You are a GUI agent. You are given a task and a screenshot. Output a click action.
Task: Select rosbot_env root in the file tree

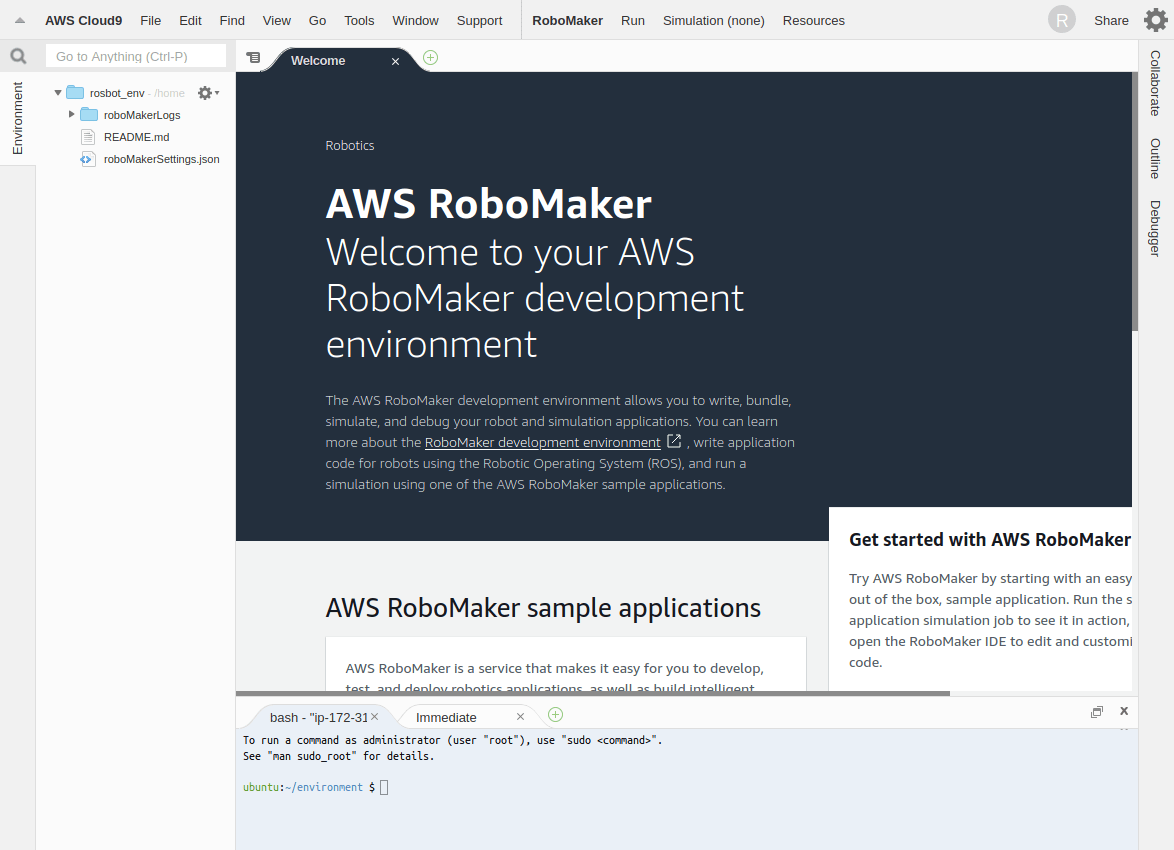click(117, 93)
